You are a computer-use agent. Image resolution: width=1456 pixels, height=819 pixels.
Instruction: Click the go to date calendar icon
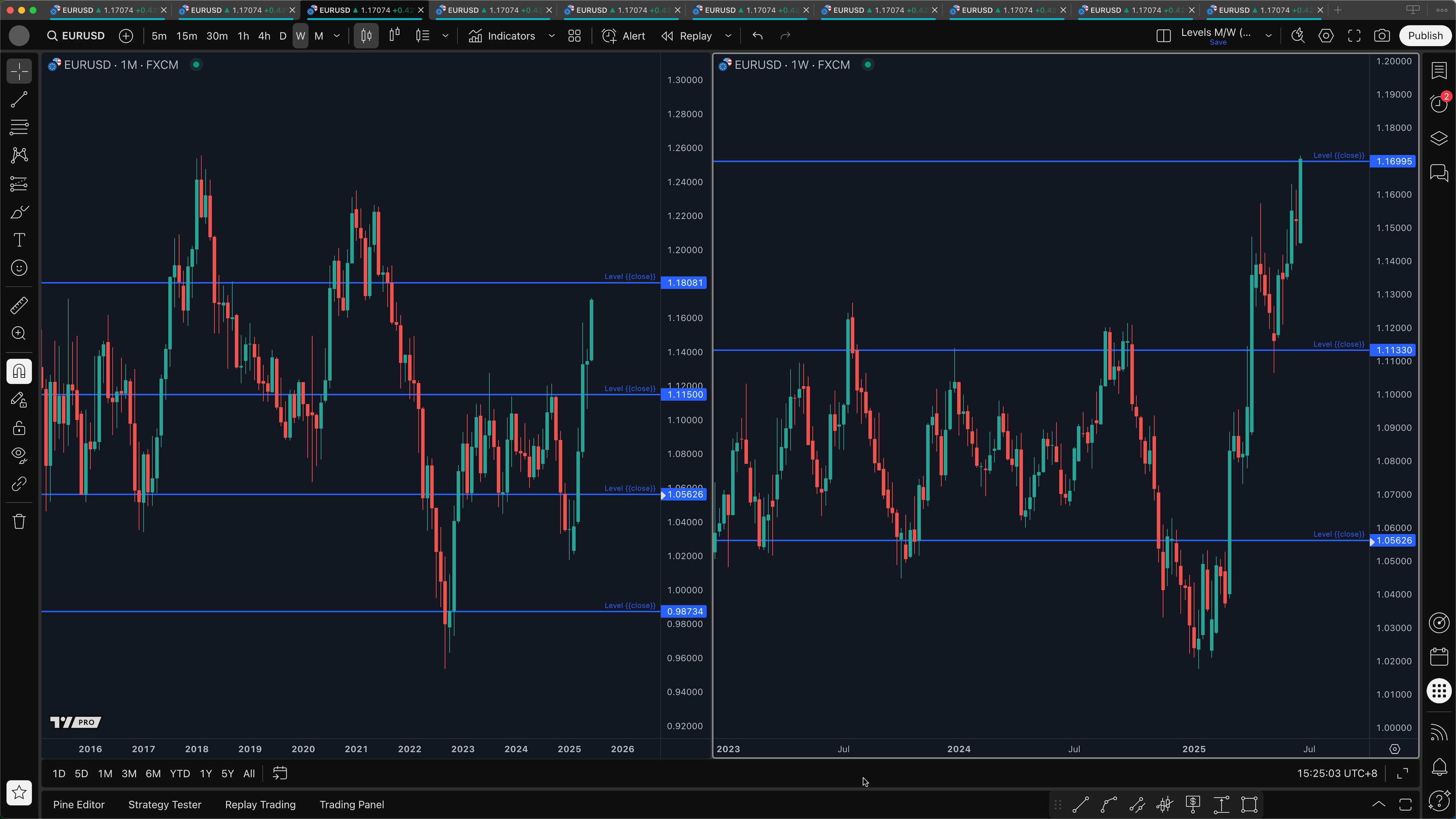tap(280, 774)
